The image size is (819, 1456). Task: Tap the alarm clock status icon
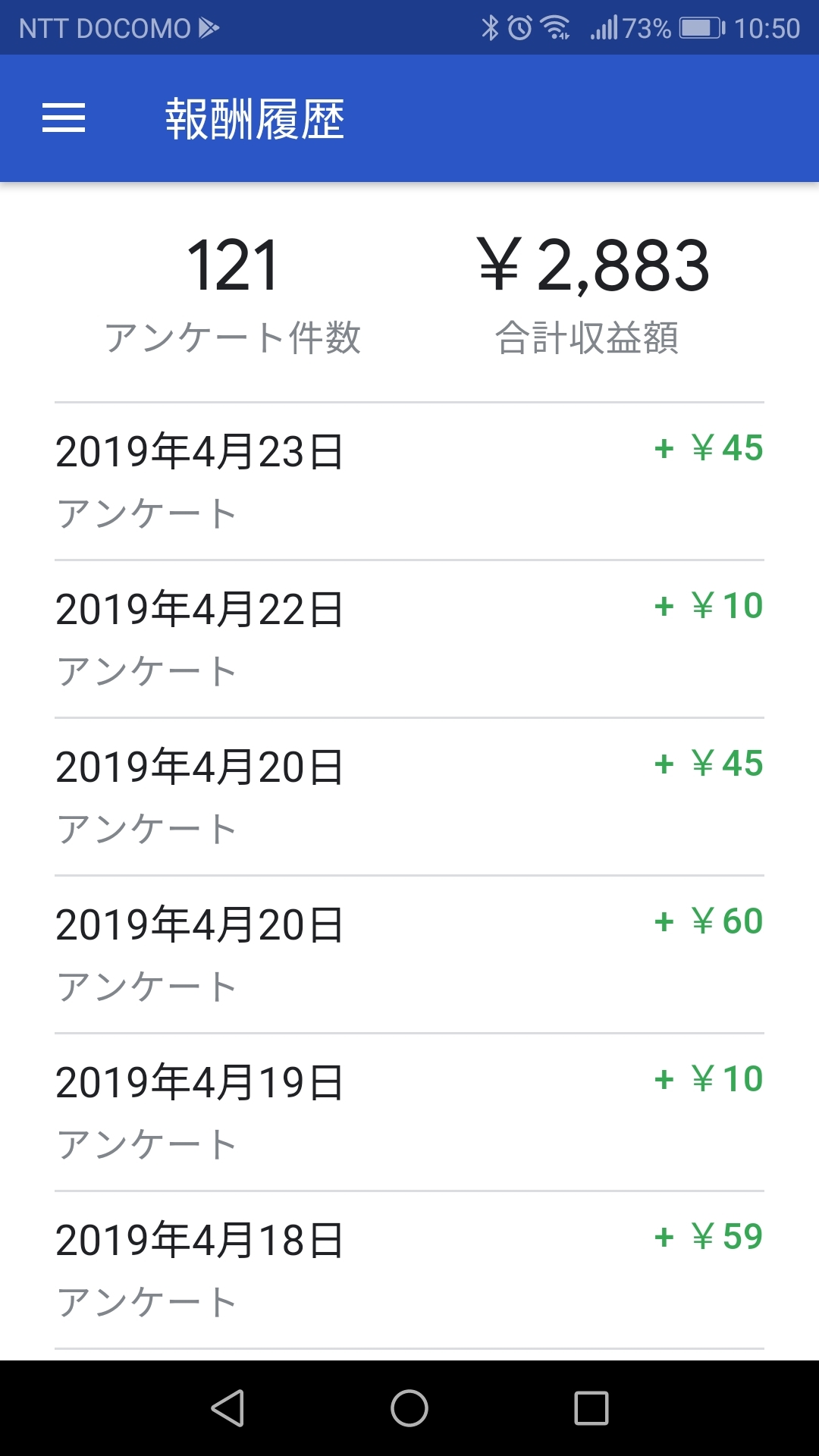point(520,29)
